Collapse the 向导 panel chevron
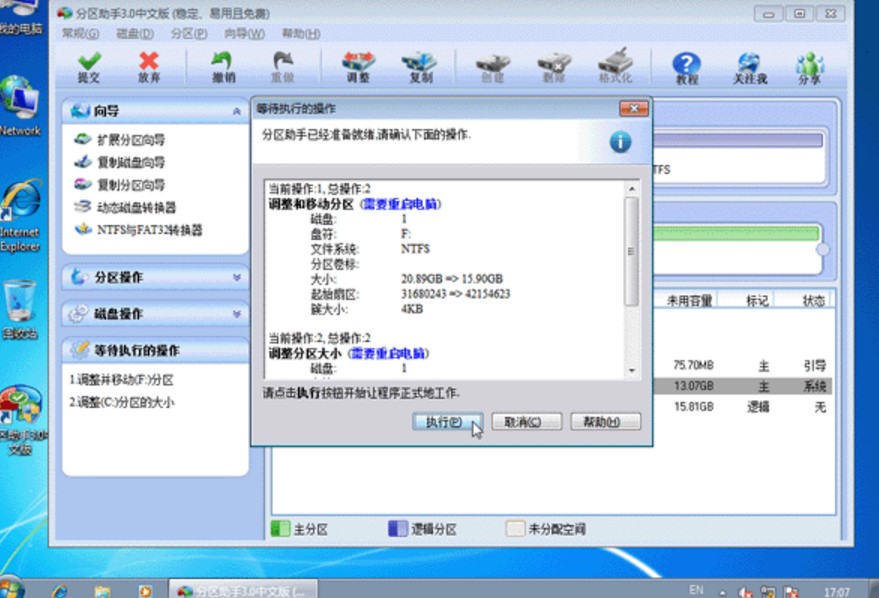Viewport: 879px width, 598px height. (237, 112)
